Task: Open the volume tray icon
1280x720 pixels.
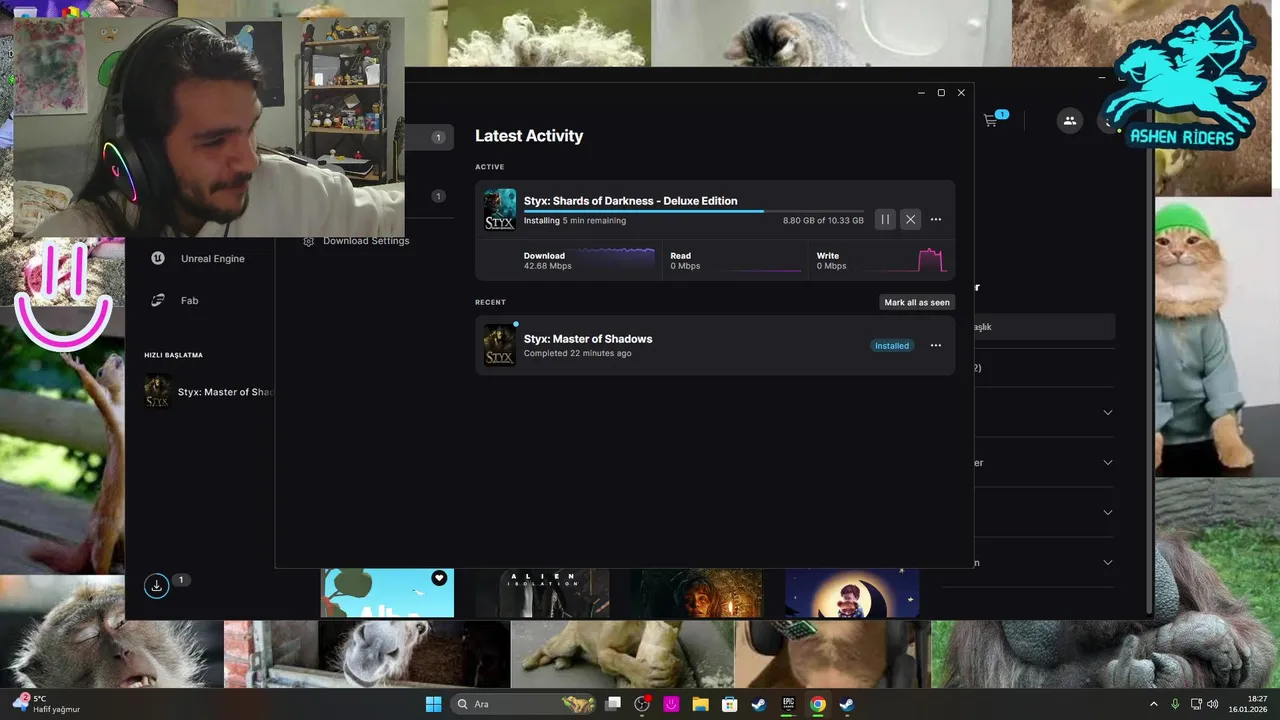Action: (x=1213, y=704)
